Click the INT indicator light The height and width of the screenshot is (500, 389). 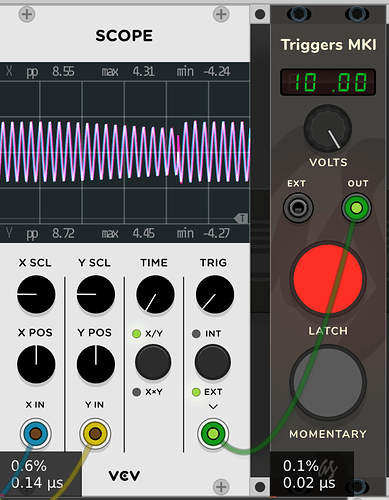196,334
